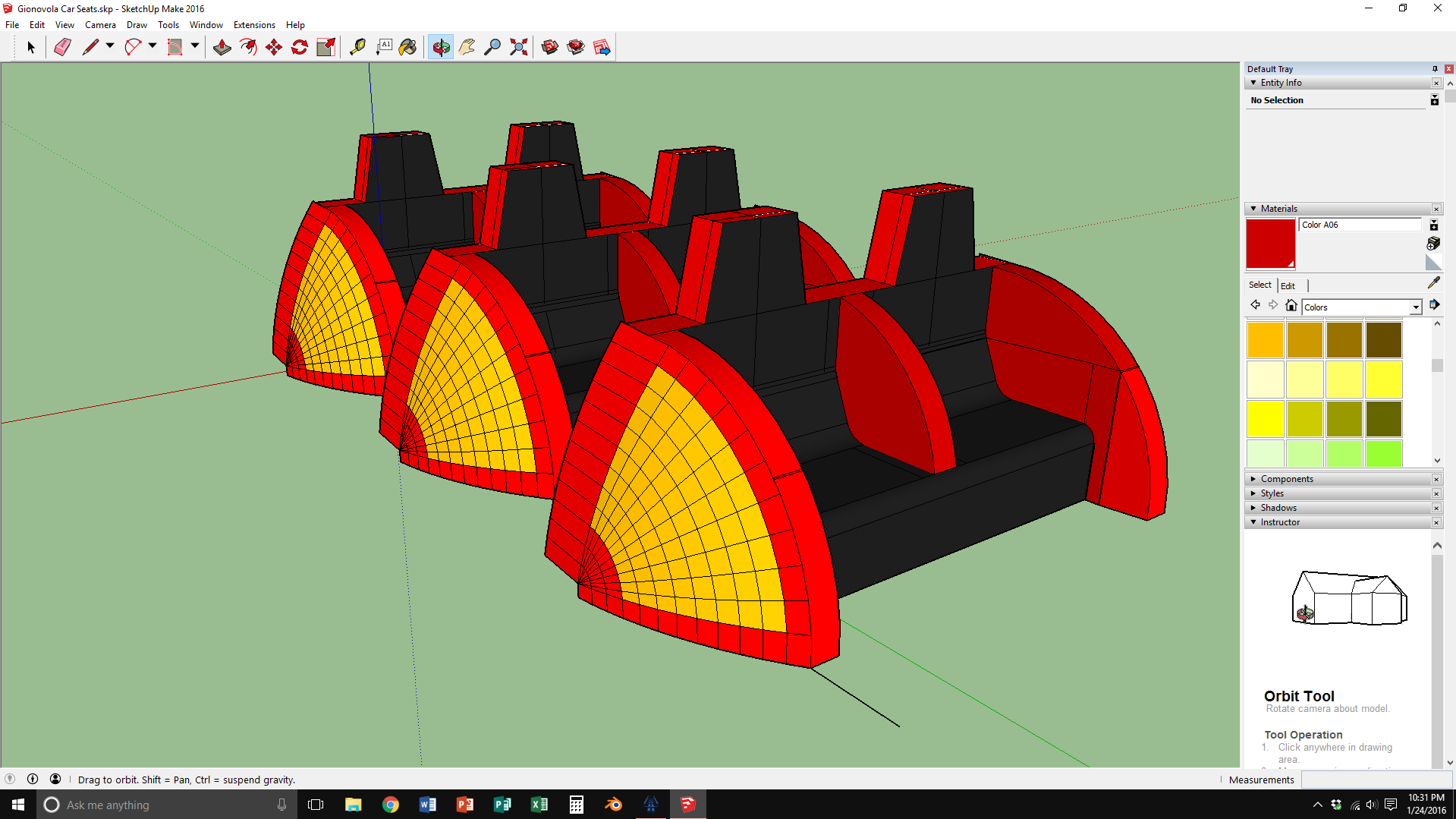The width and height of the screenshot is (1456, 819).
Task: Click the Measurements input box
Action: 1375,780
